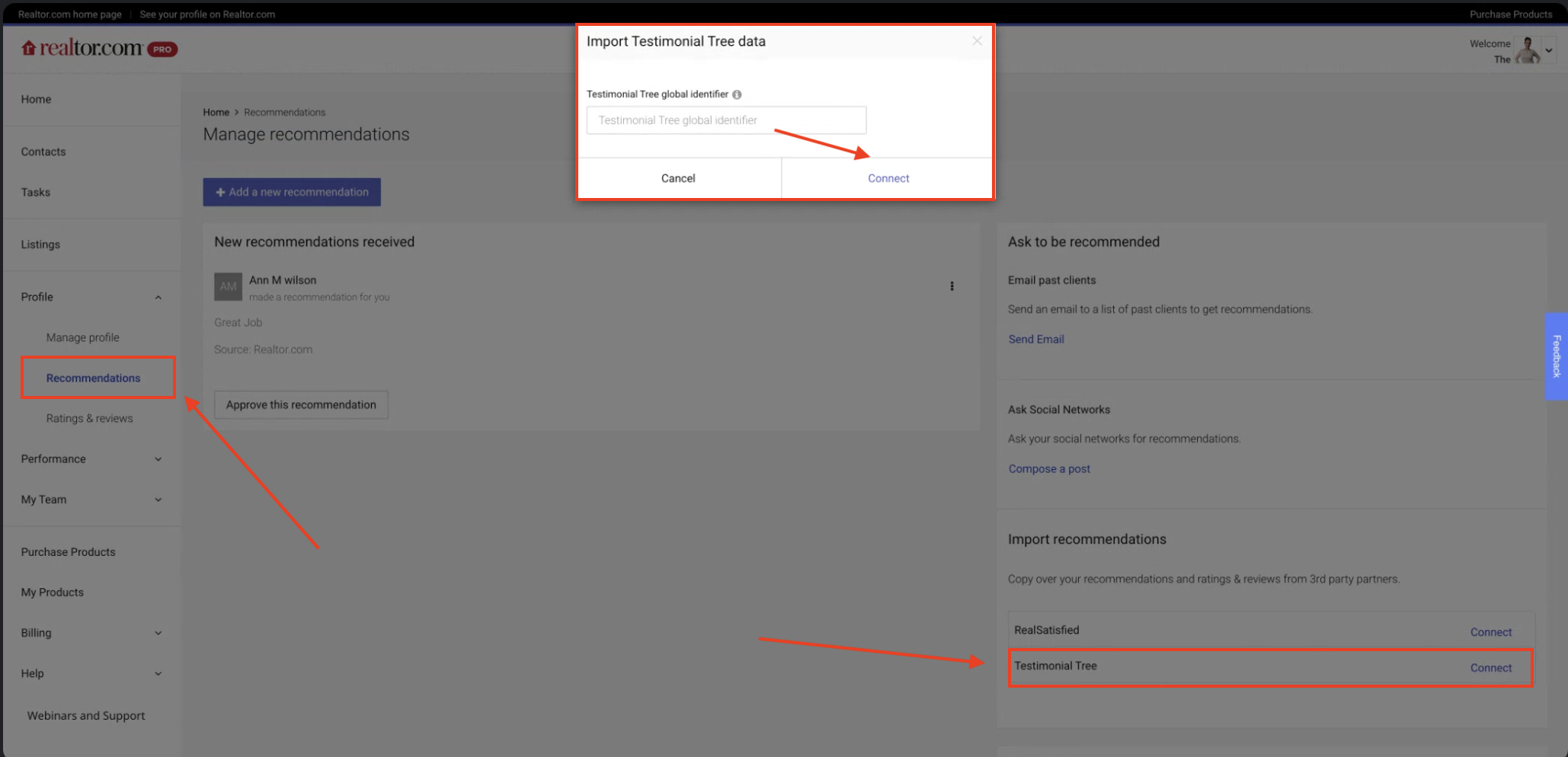The image size is (1568, 757).
Task: Click the Send Email link
Action: (x=1036, y=340)
